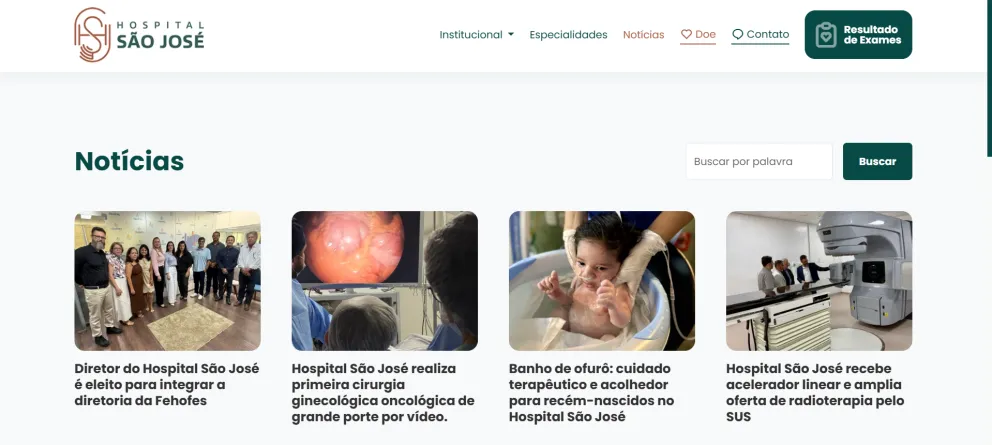The image size is (992, 445).
Task: Click the Hospital São José logo emblem
Action: pos(92,35)
